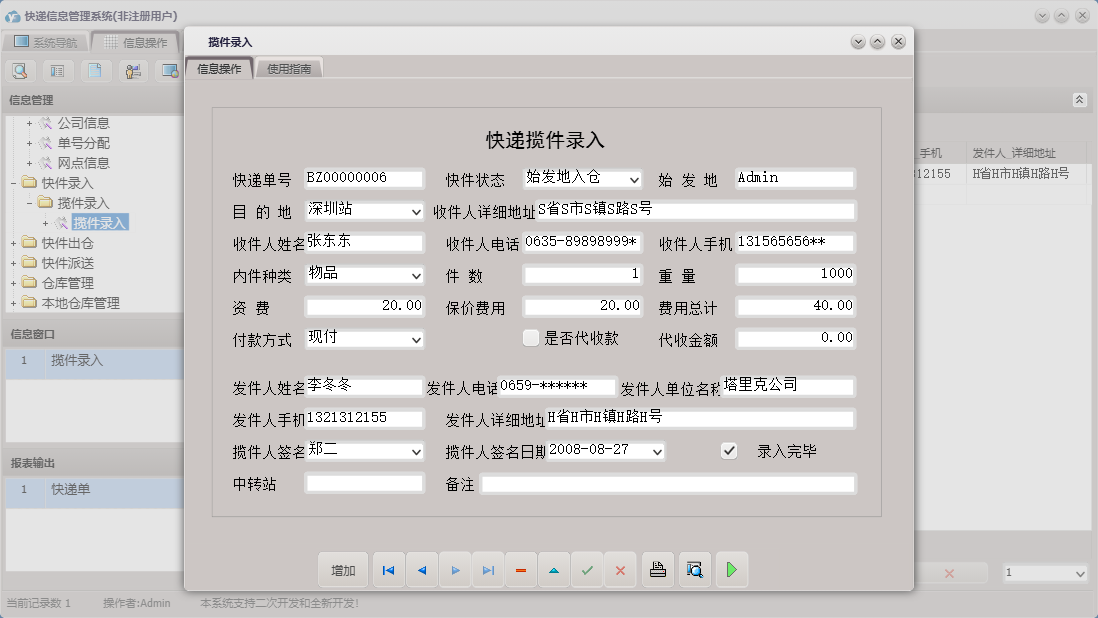Cancel changes with the red X icon

[x=620, y=569]
